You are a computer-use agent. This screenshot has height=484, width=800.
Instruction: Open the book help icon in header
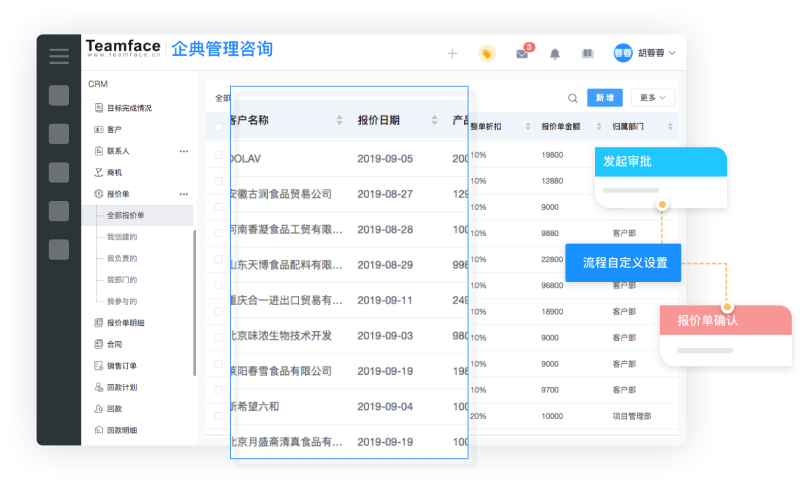click(x=588, y=53)
